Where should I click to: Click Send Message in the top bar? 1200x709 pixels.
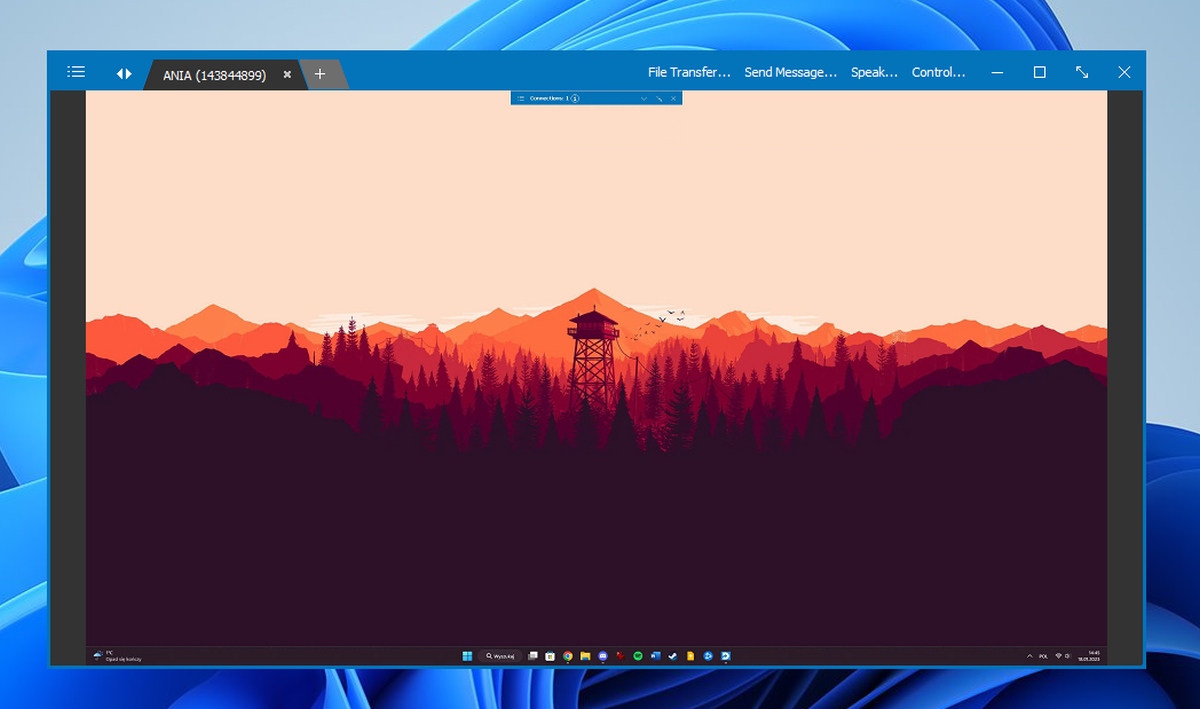[x=790, y=72]
